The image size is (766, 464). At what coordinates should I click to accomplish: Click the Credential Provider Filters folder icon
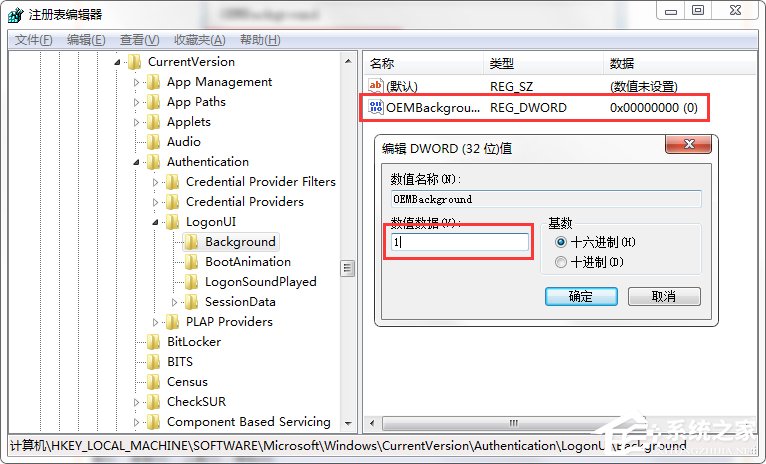172,182
